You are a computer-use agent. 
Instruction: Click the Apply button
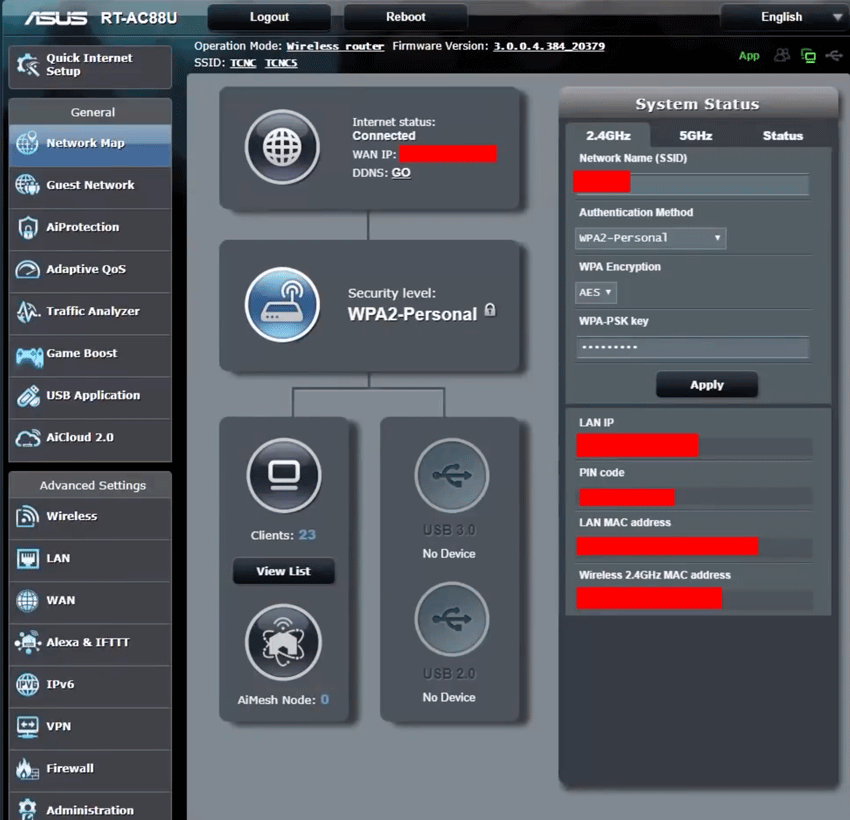[x=707, y=384]
